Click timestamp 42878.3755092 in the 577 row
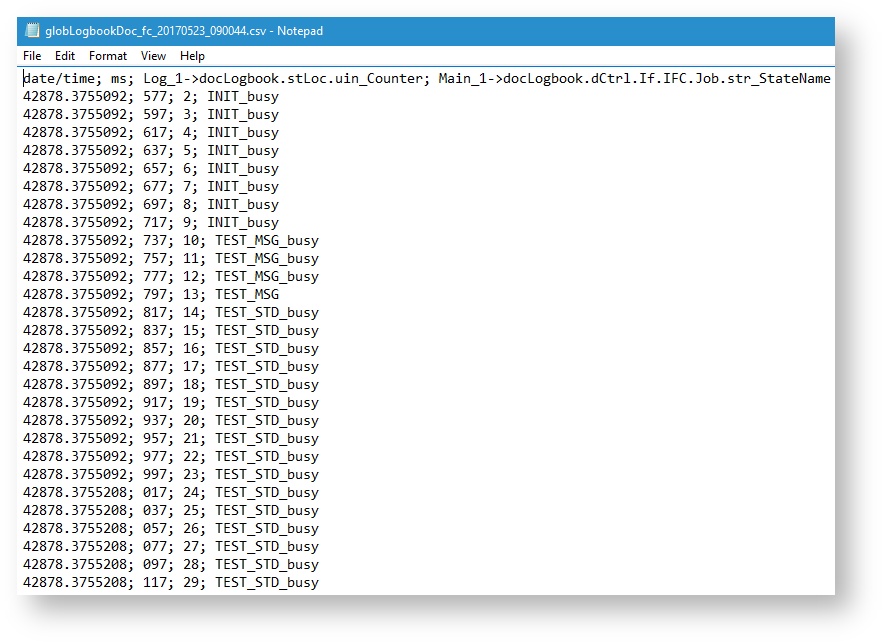This screenshot has width=883, height=643. pyautogui.click(x=75, y=96)
